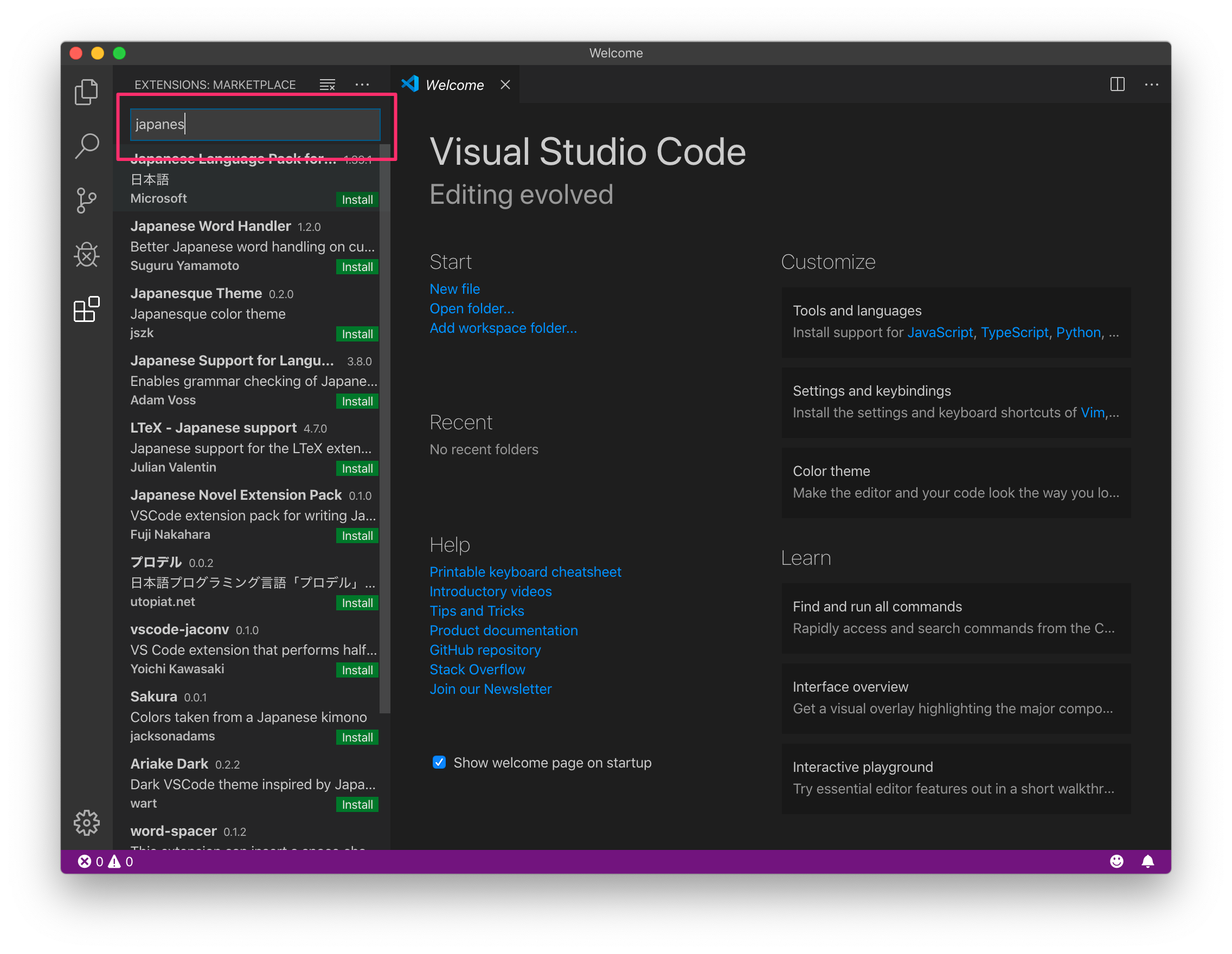Open Source Control view icon

86,201
